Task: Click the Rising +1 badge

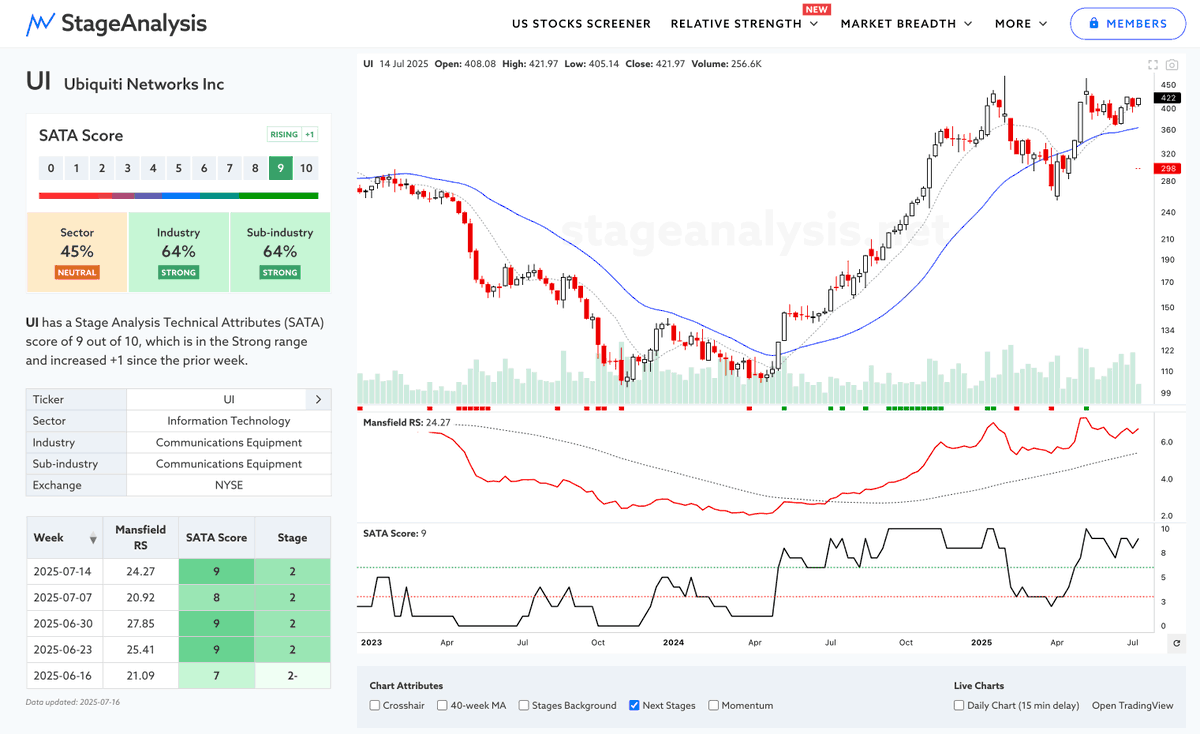Action: [x=292, y=135]
